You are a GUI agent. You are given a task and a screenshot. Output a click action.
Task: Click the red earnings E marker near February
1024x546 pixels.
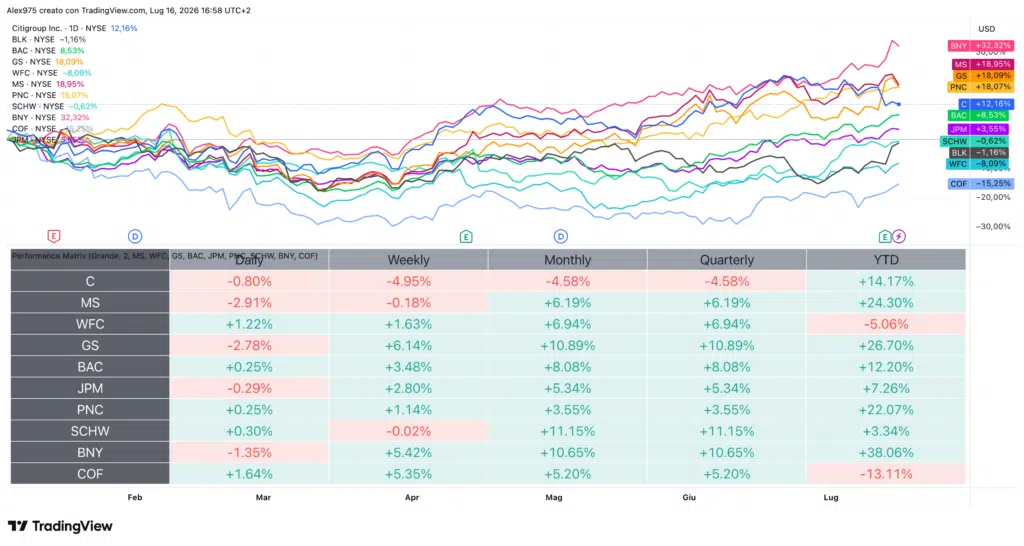click(x=54, y=236)
